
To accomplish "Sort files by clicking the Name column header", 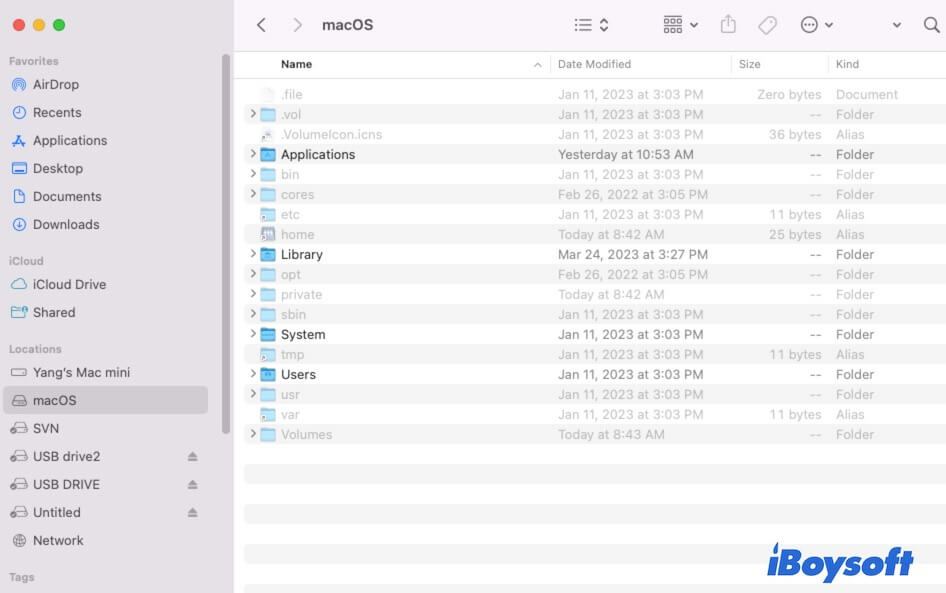I will (296, 64).
